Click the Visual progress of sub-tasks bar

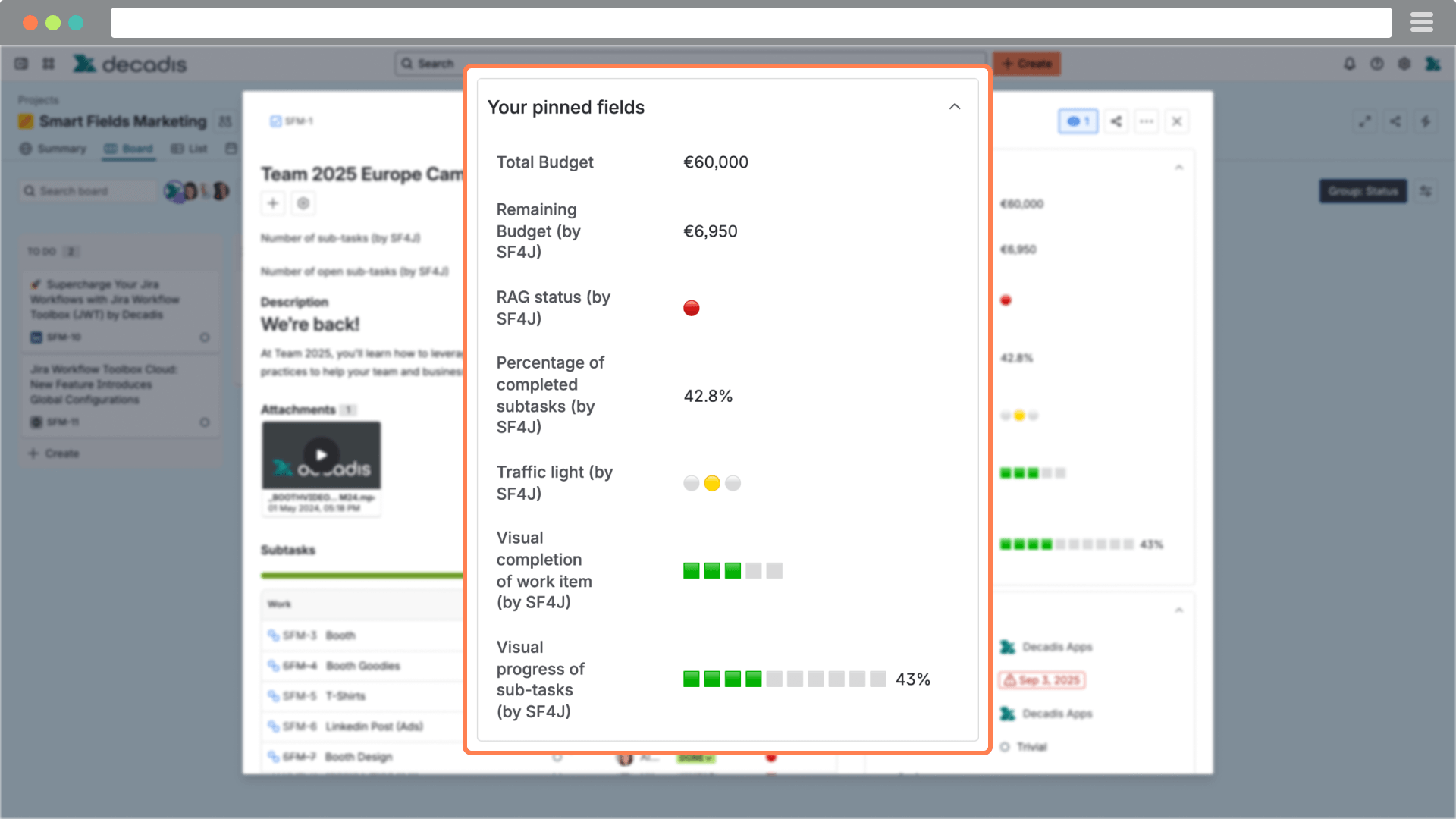[x=784, y=679]
